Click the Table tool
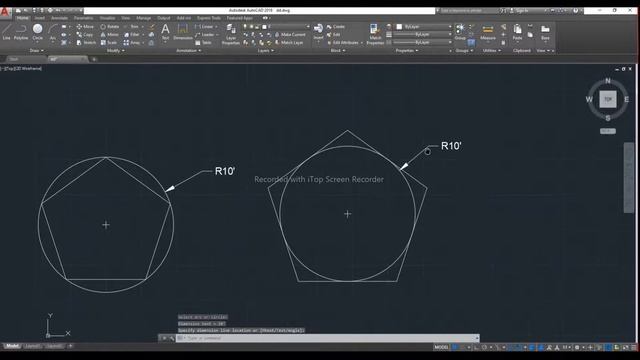This screenshot has height=360, width=640. coord(203,42)
